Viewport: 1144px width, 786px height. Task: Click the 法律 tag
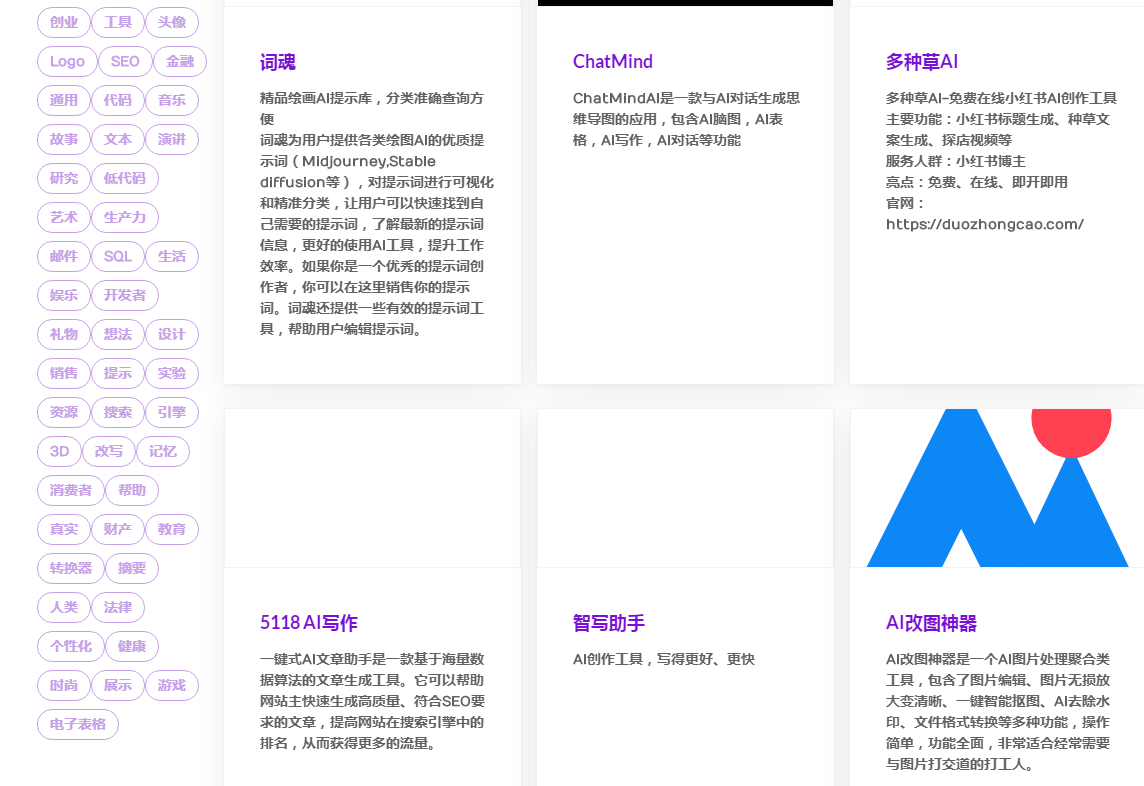coord(117,607)
